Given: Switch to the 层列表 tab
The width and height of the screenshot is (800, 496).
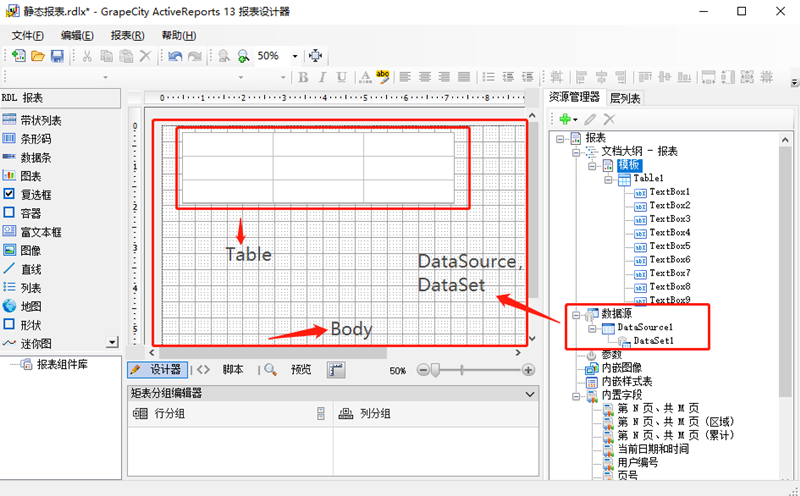Looking at the screenshot, I should coord(626,97).
